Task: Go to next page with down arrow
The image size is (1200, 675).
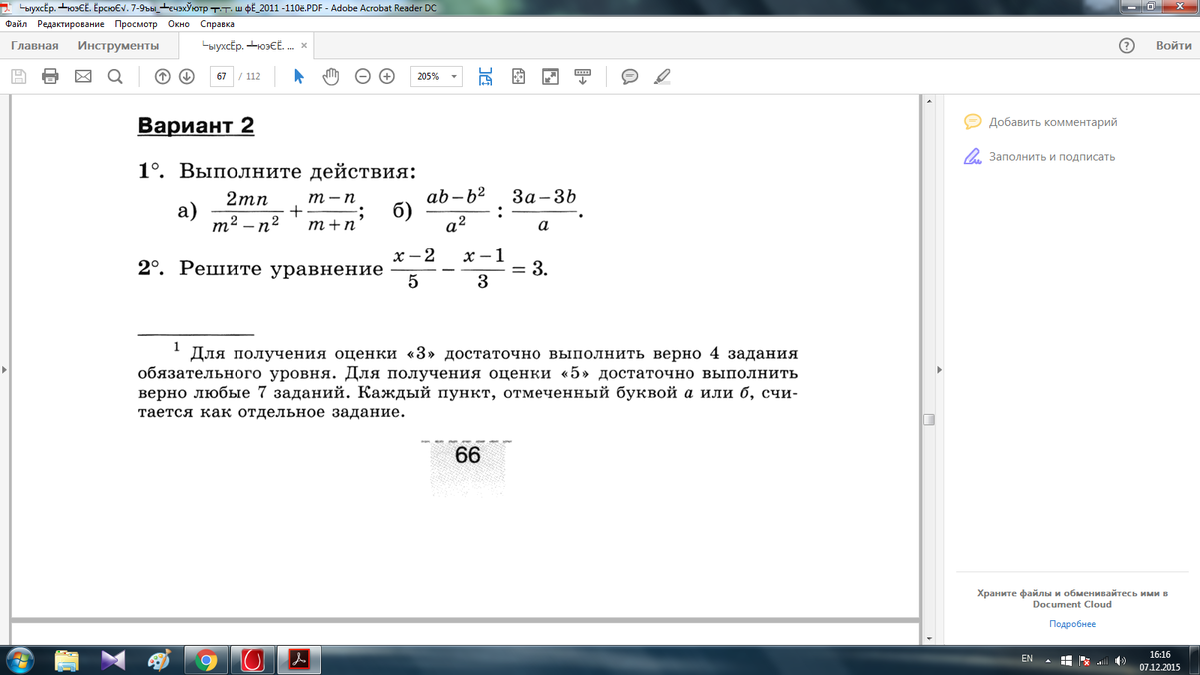Action: [186, 76]
